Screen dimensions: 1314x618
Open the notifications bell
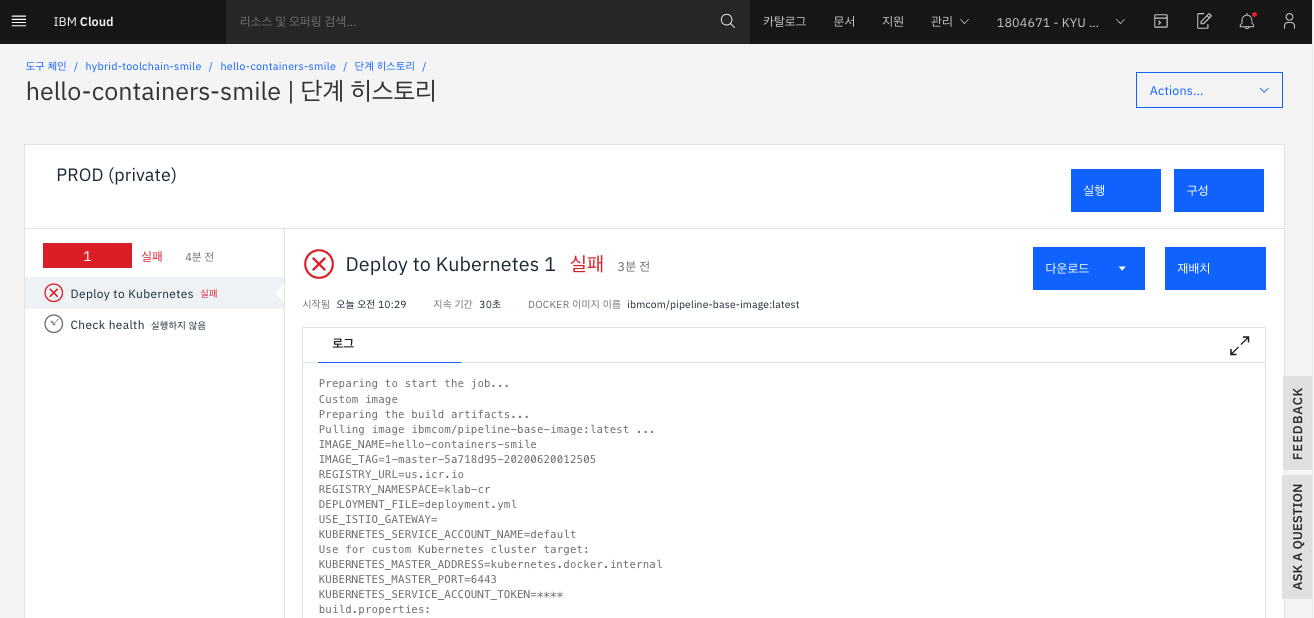point(1247,21)
